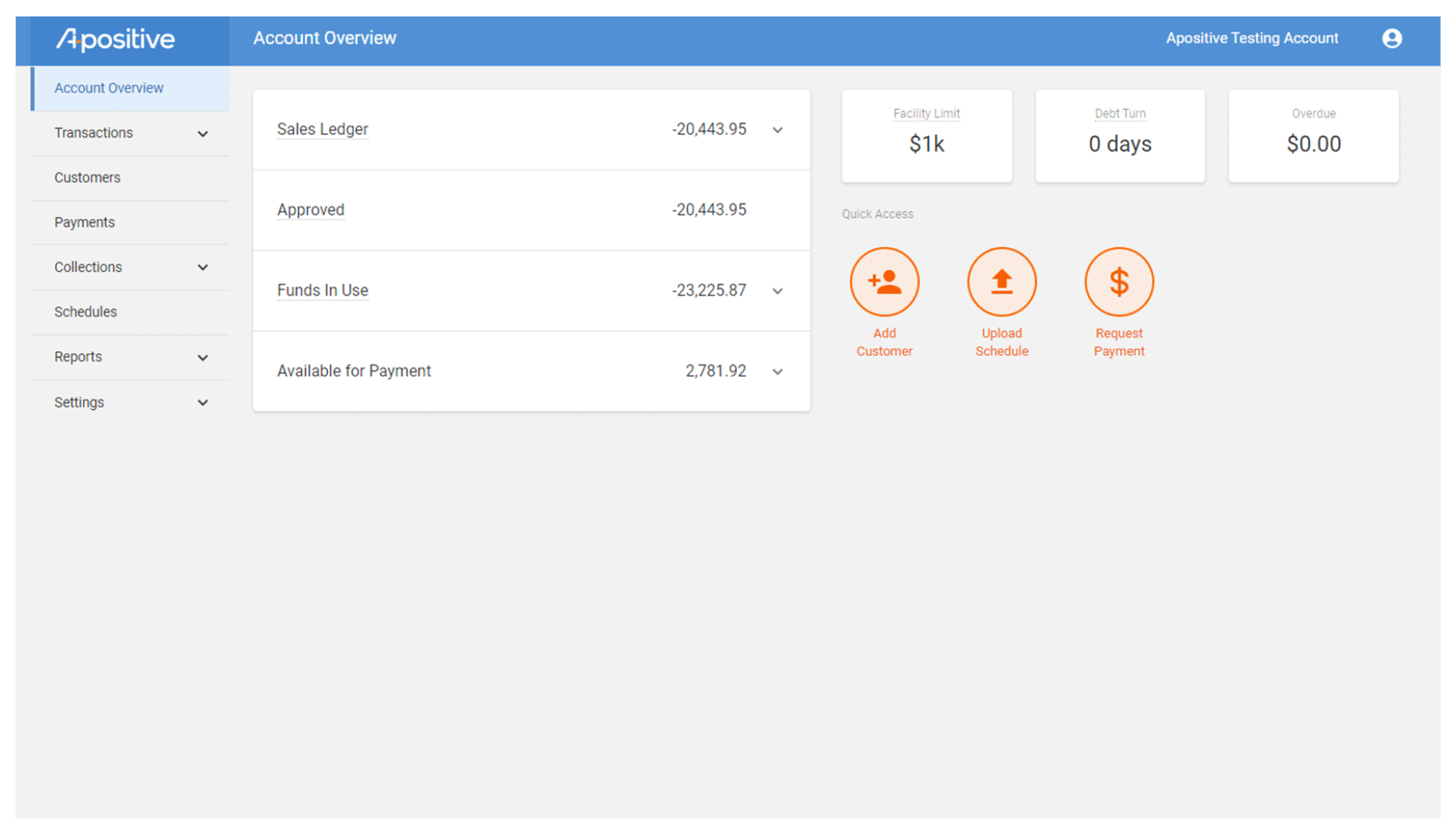
Task: Select Account Overview in sidebar
Action: (x=109, y=88)
